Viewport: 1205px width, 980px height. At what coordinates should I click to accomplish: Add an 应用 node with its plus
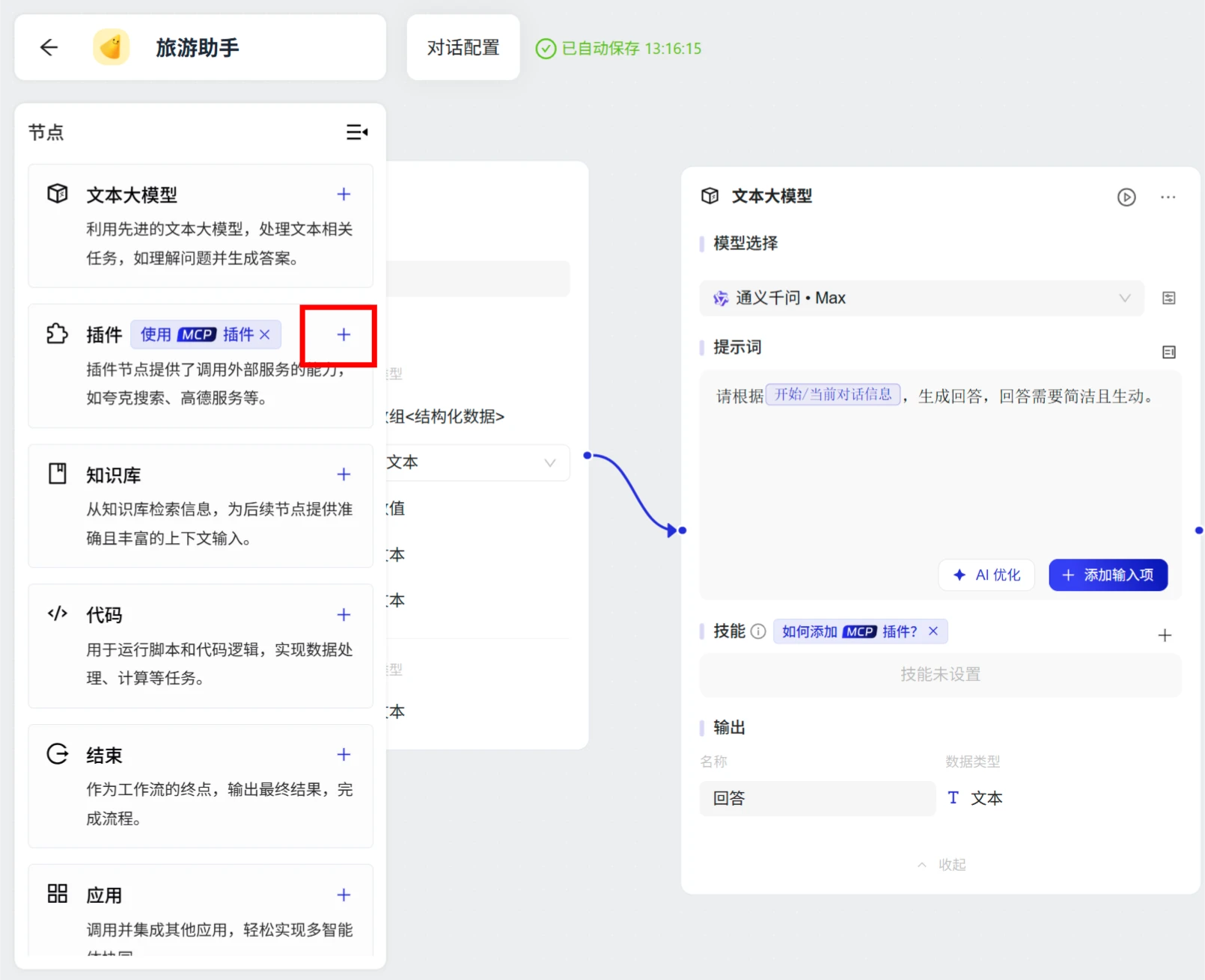(344, 895)
